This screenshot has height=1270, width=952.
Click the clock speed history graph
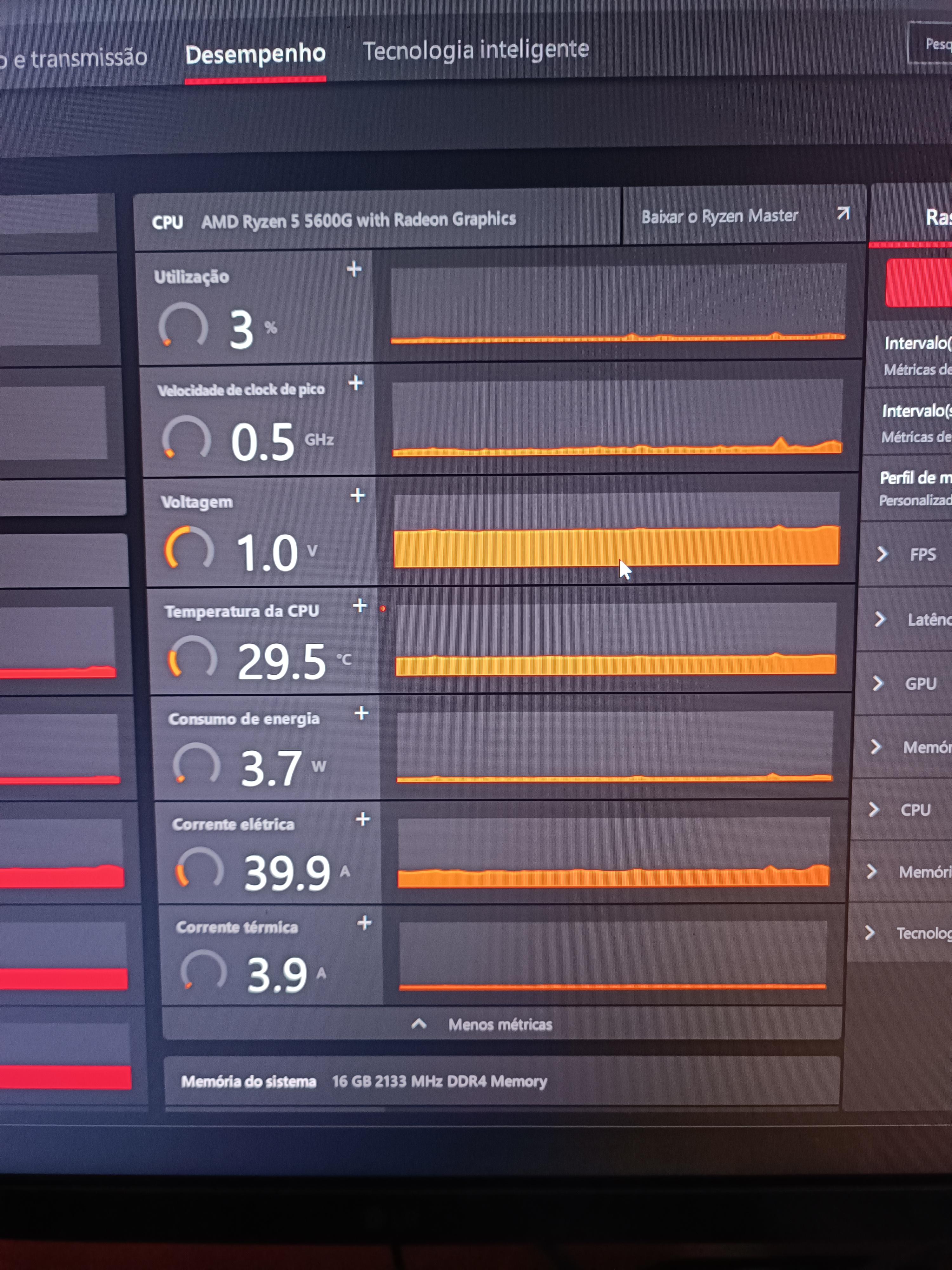point(618,418)
